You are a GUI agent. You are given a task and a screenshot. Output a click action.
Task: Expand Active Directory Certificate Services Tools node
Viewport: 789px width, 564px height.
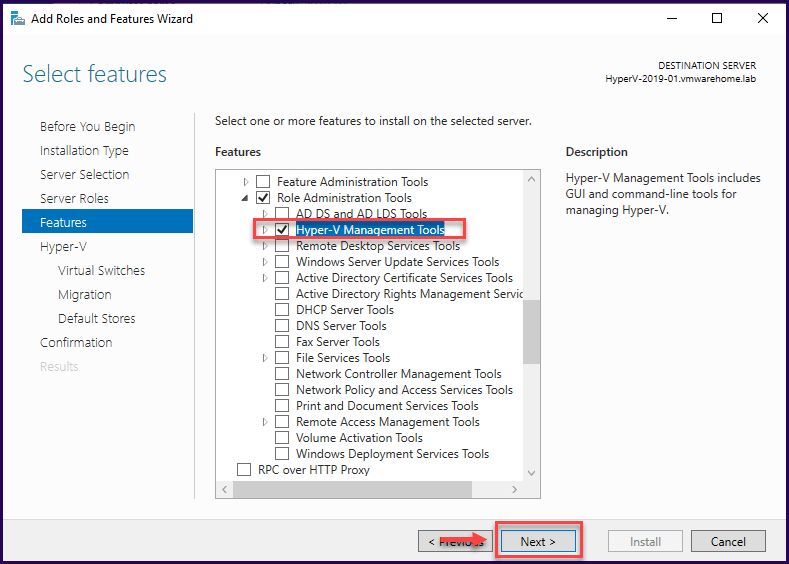(x=265, y=278)
